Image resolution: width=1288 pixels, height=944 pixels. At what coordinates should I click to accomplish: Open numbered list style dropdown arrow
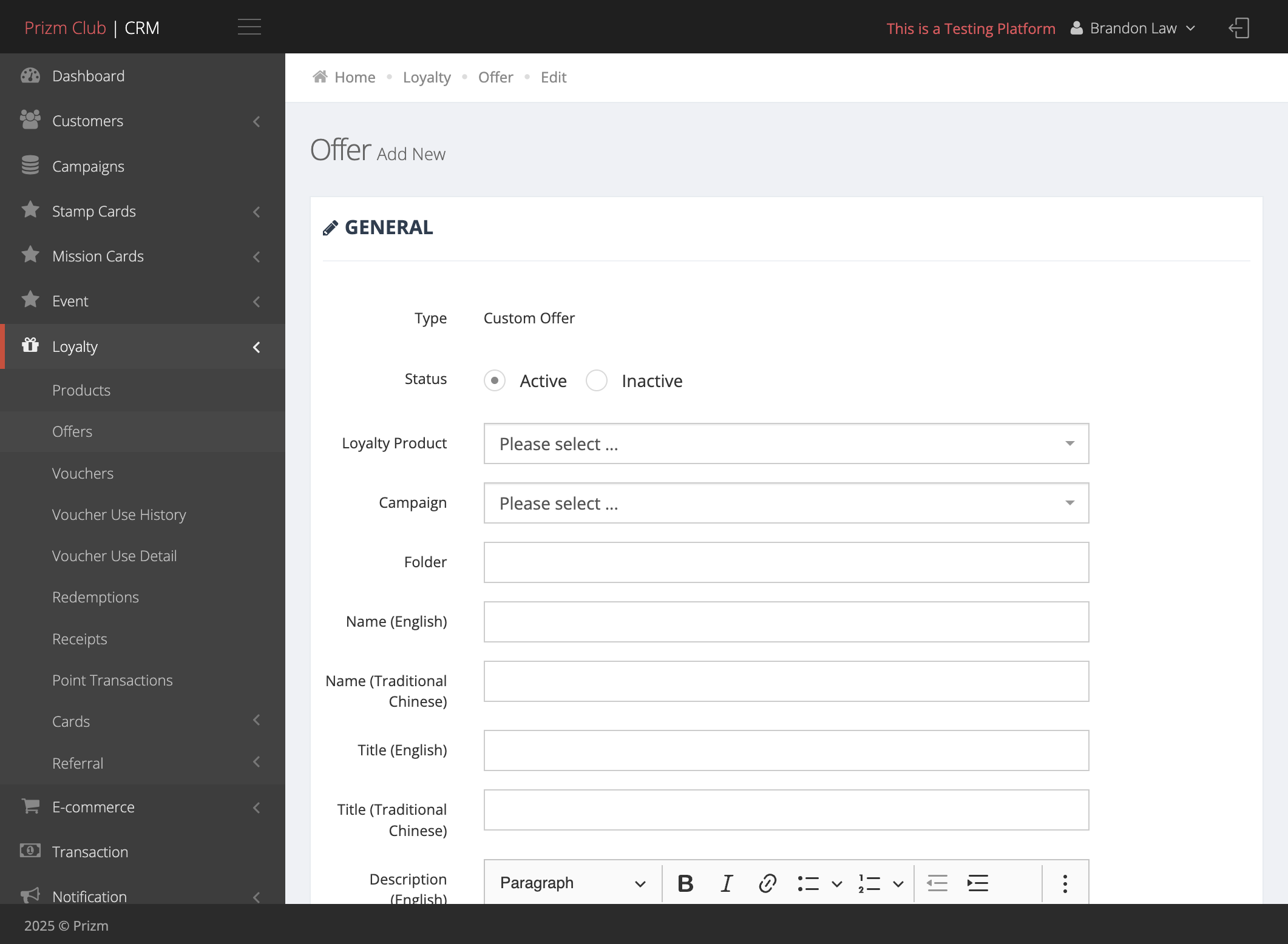click(898, 884)
